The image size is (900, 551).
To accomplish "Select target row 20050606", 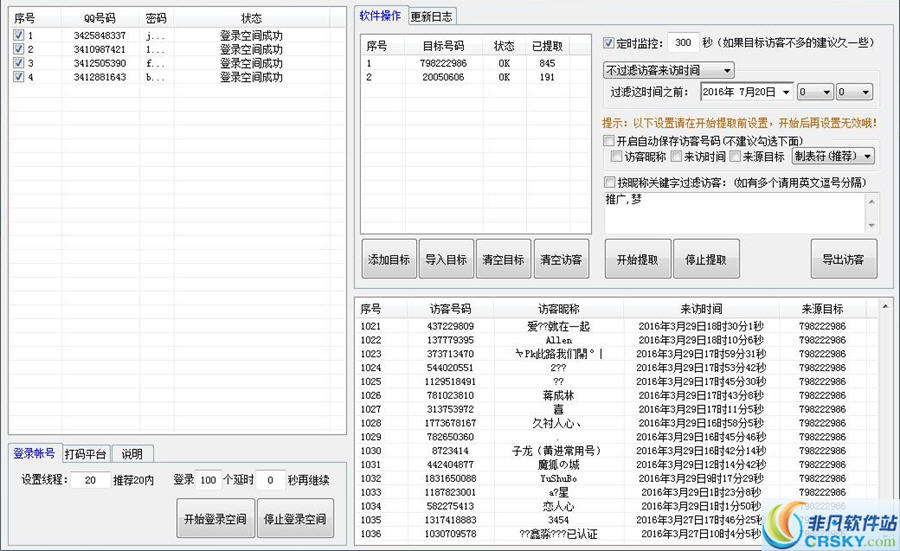I will (475, 77).
